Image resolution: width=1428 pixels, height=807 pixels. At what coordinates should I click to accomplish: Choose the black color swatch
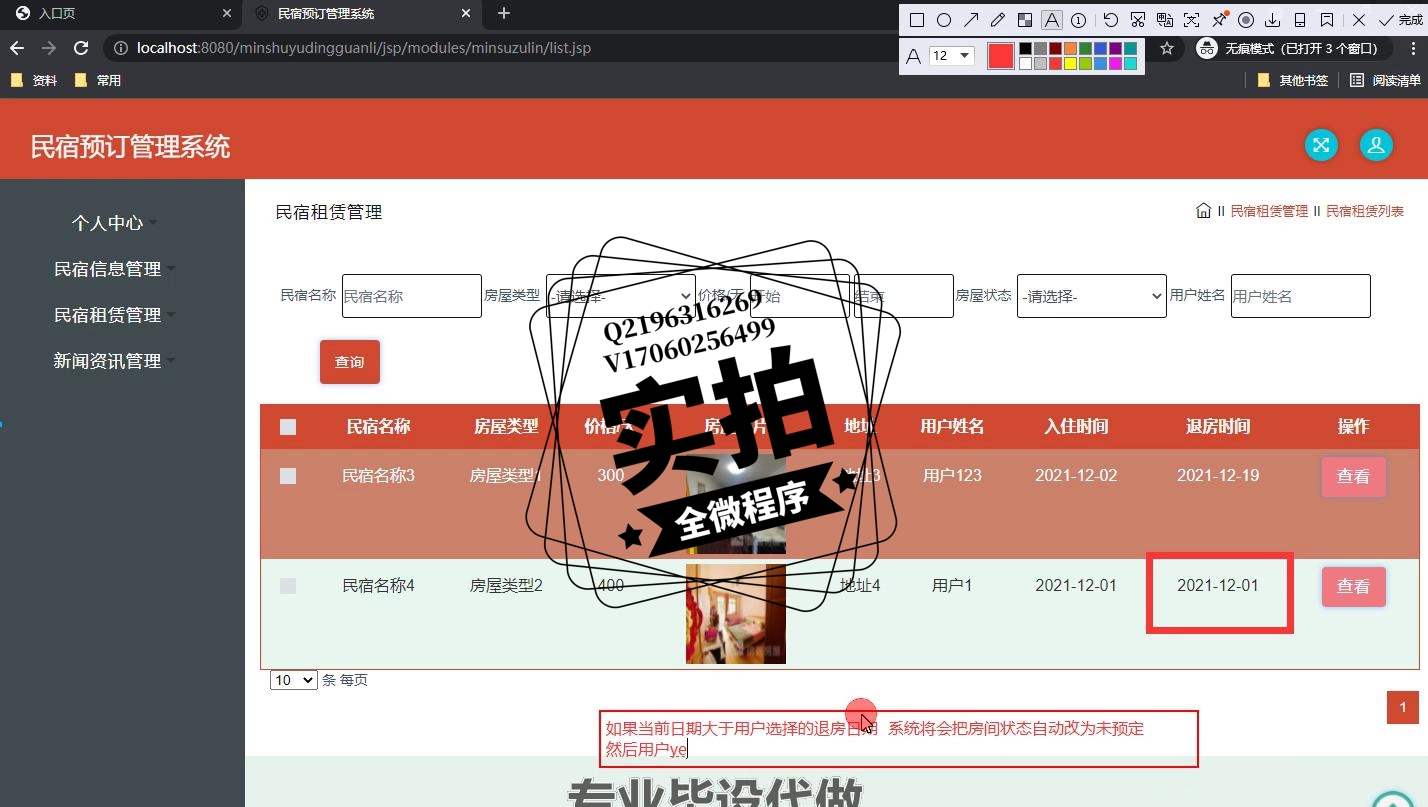tap(1025, 48)
